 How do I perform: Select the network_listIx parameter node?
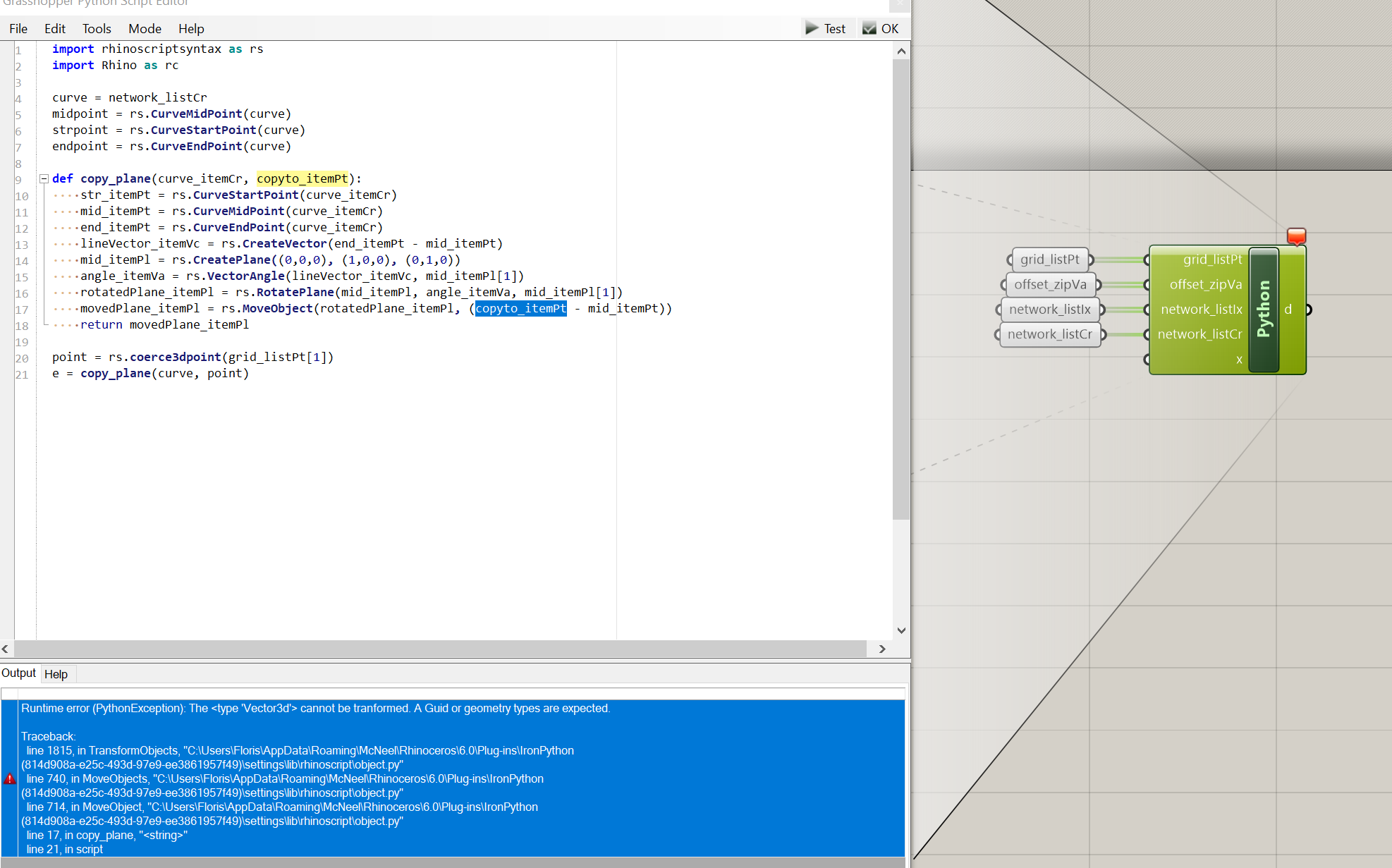pyautogui.click(x=1049, y=310)
